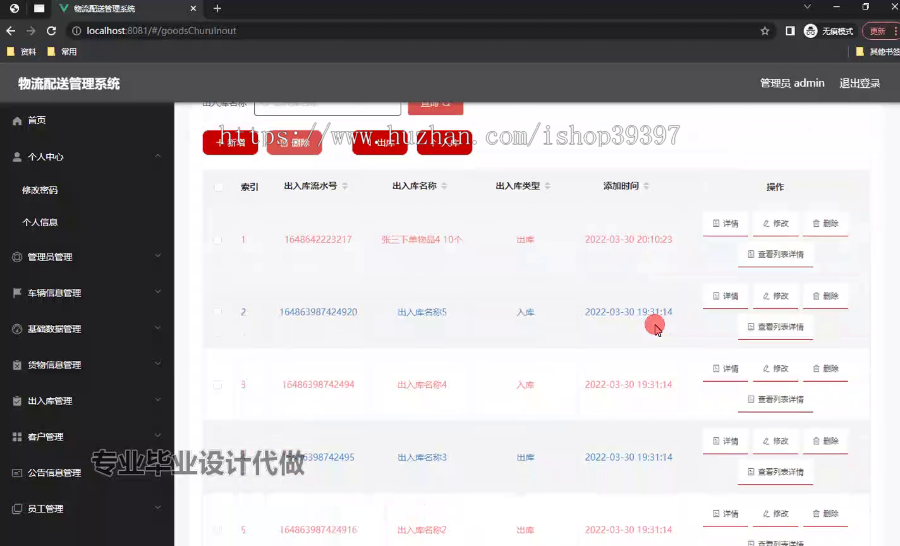Open 首页 home icon in sidebar
Screen dimensions: 900x546
pyautogui.click(x=17, y=121)
